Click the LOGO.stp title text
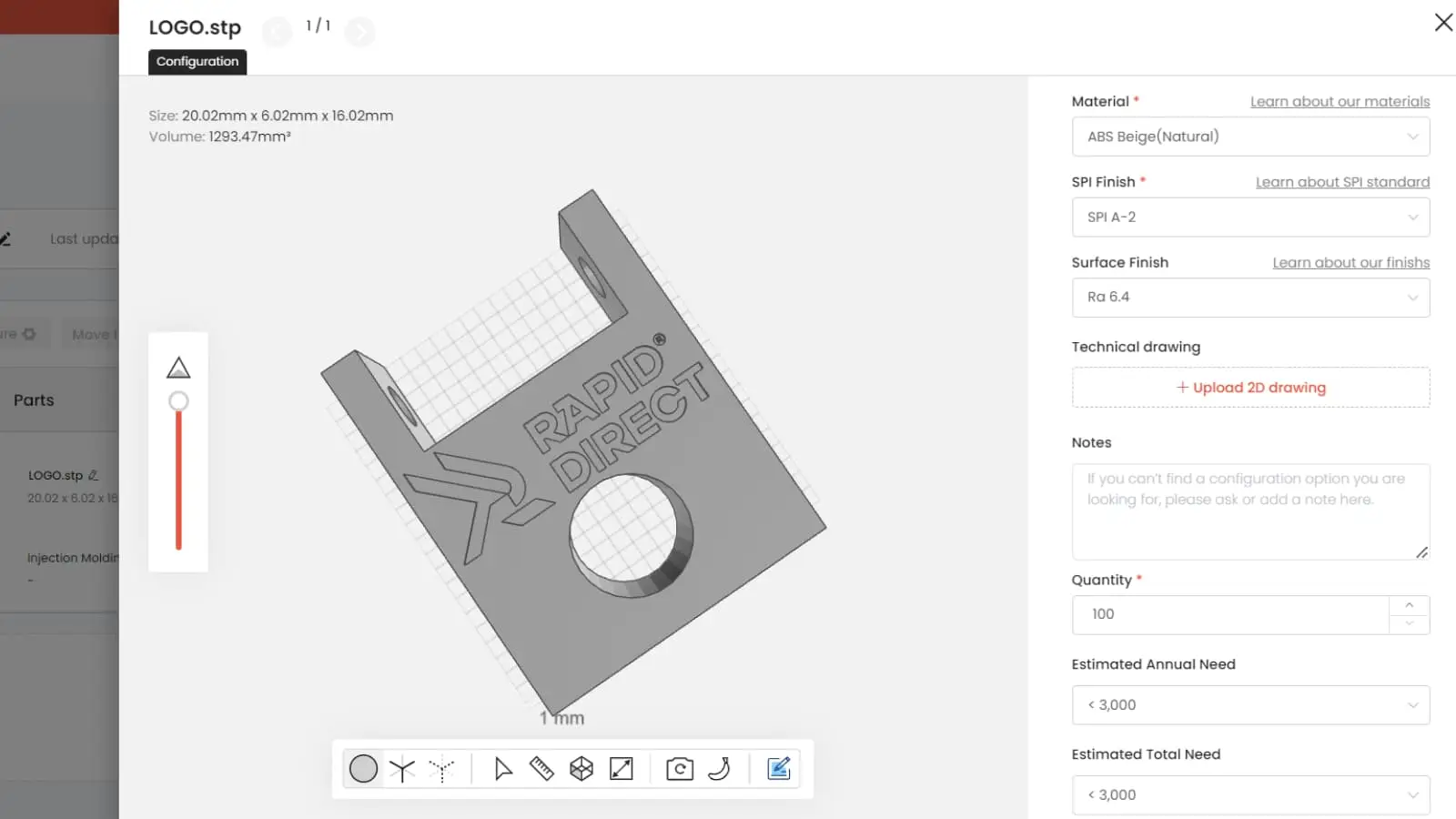 tap(195, 27)
